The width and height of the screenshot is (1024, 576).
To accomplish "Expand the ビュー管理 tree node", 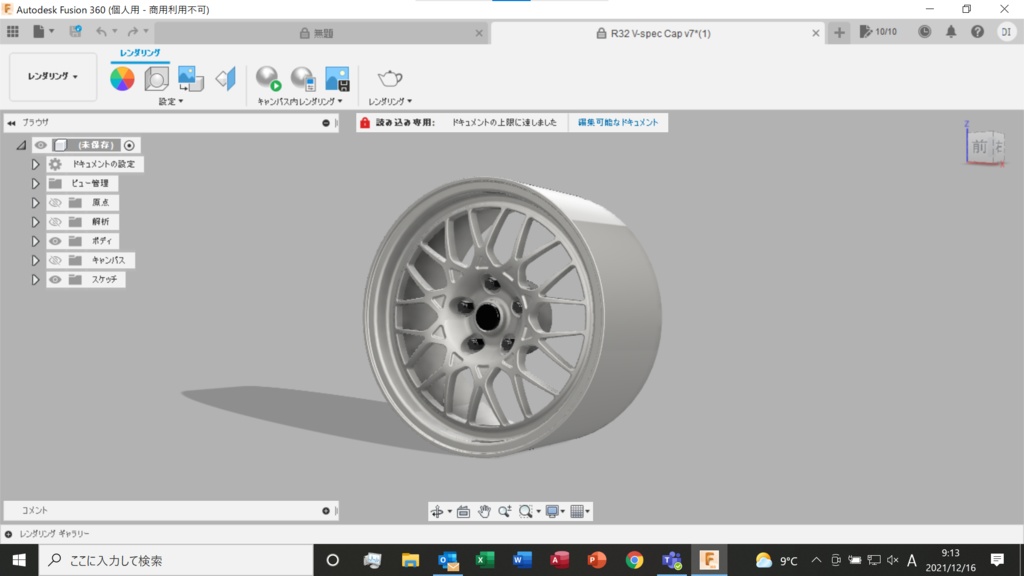I will 35,183.
